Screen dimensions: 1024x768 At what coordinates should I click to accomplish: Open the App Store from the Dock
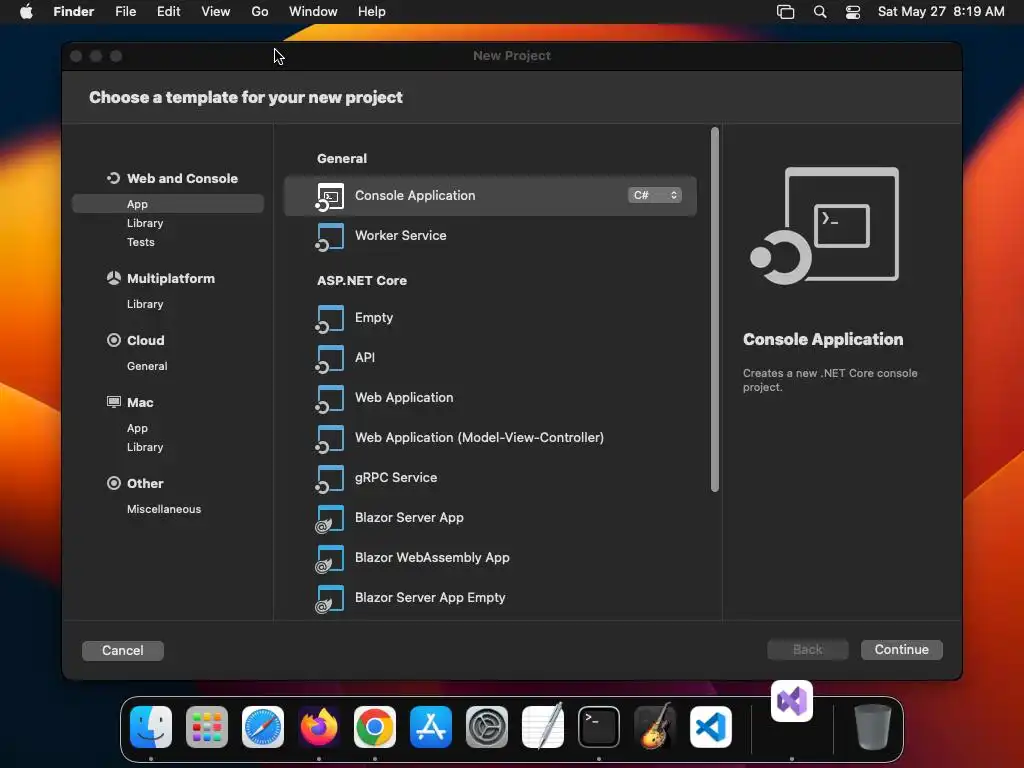tap(431, 727)
